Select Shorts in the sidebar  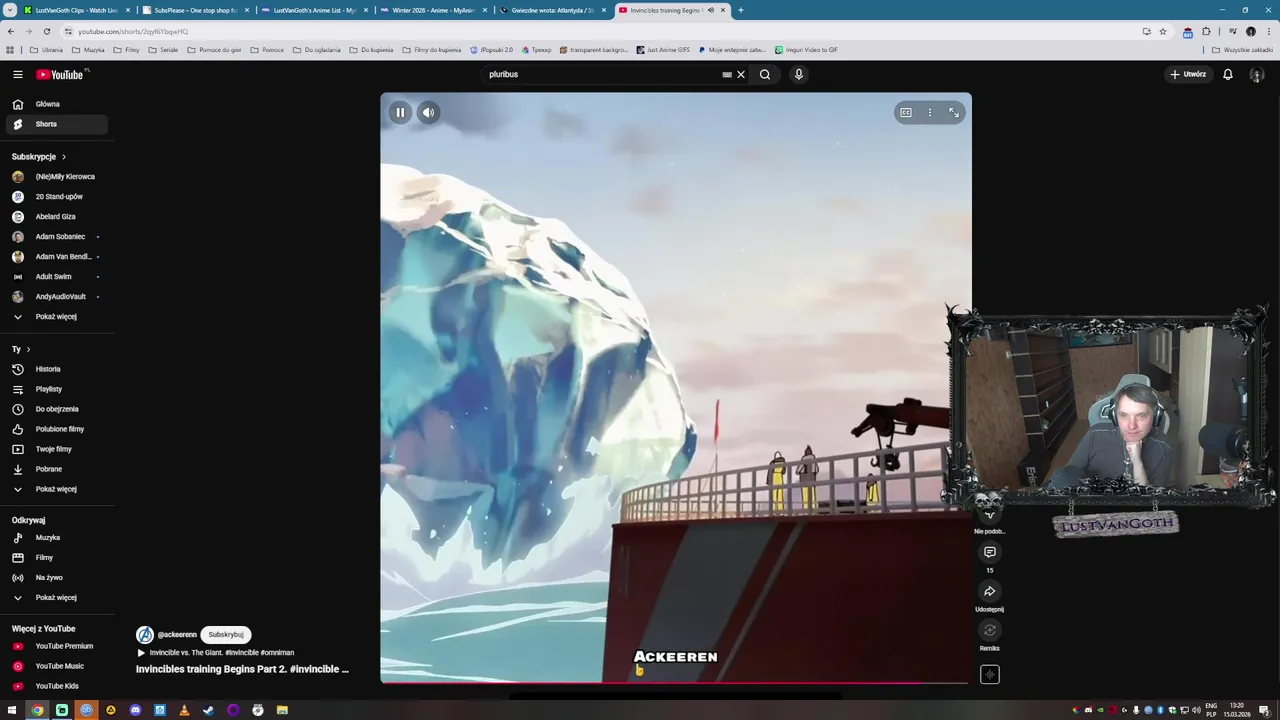click(x=56, y=124)
